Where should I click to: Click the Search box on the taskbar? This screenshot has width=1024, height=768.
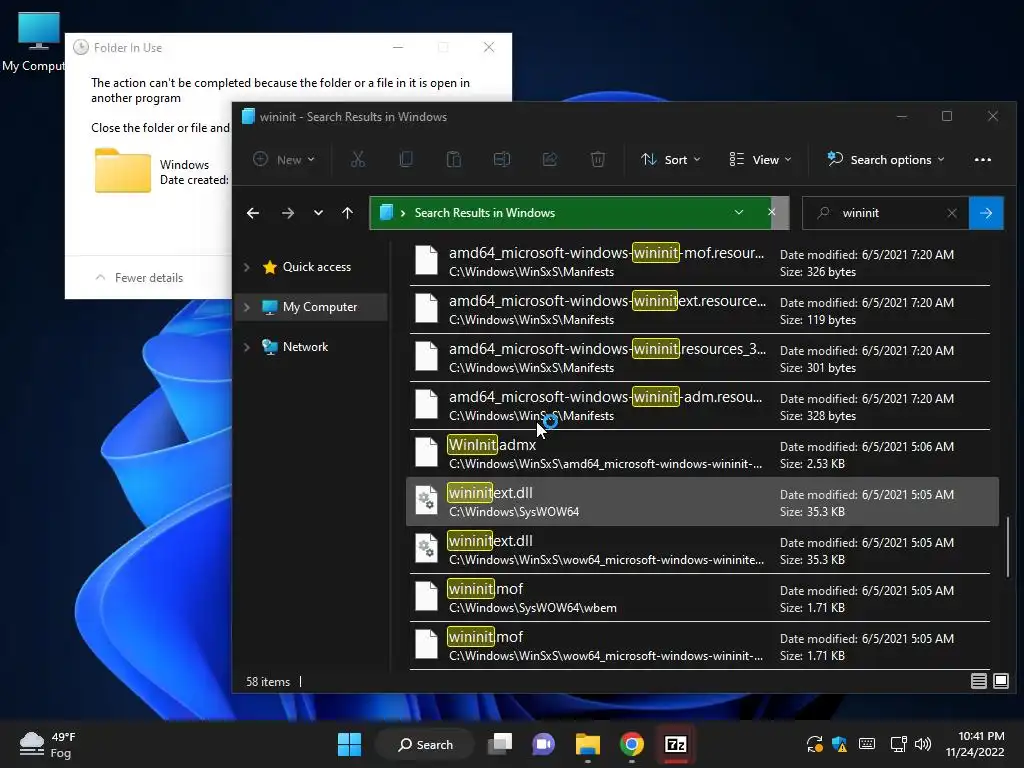pyautogui.click(x=425, y=744)
